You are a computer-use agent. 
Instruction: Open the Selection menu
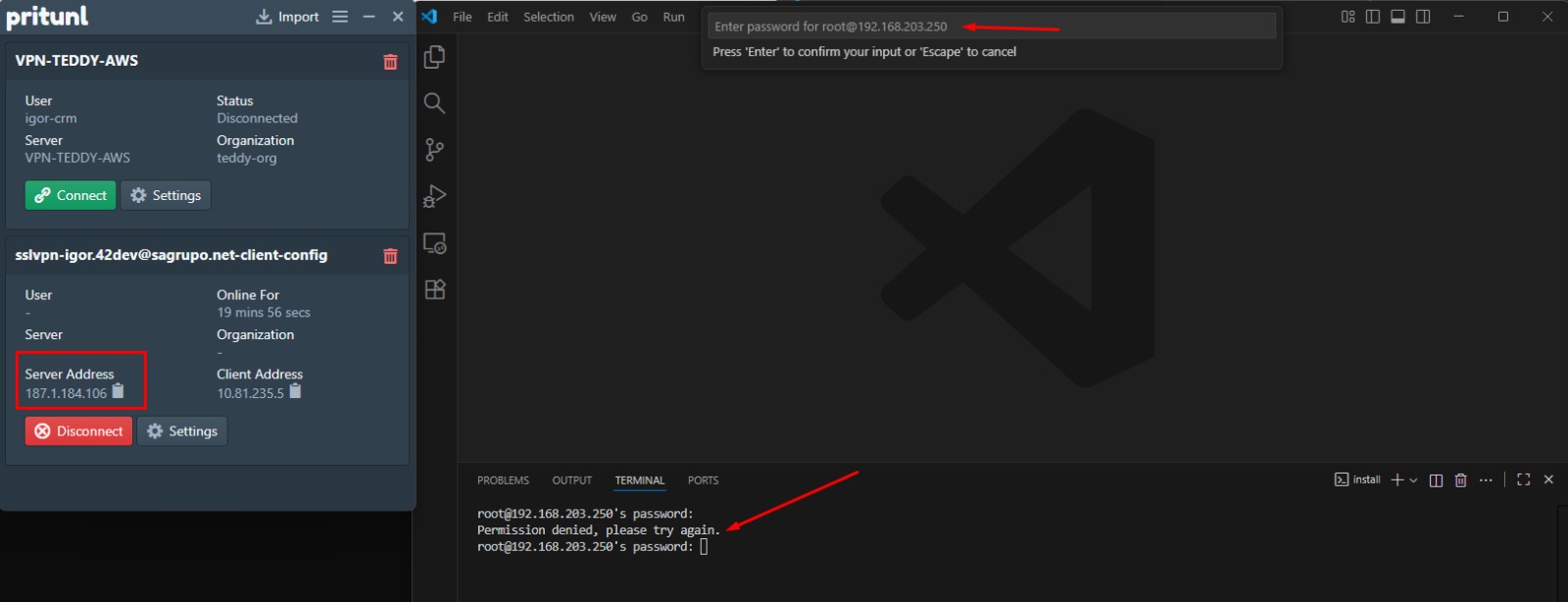tap(548, 17)
